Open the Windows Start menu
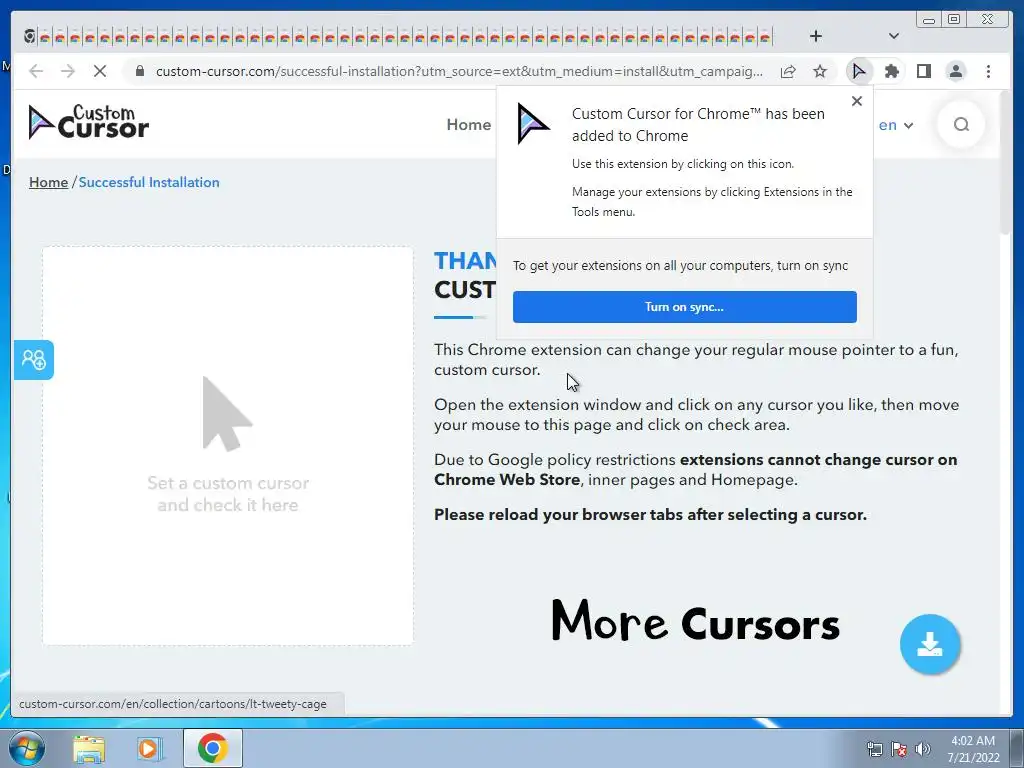1024x768 pixels. click(x=27, y=748)
